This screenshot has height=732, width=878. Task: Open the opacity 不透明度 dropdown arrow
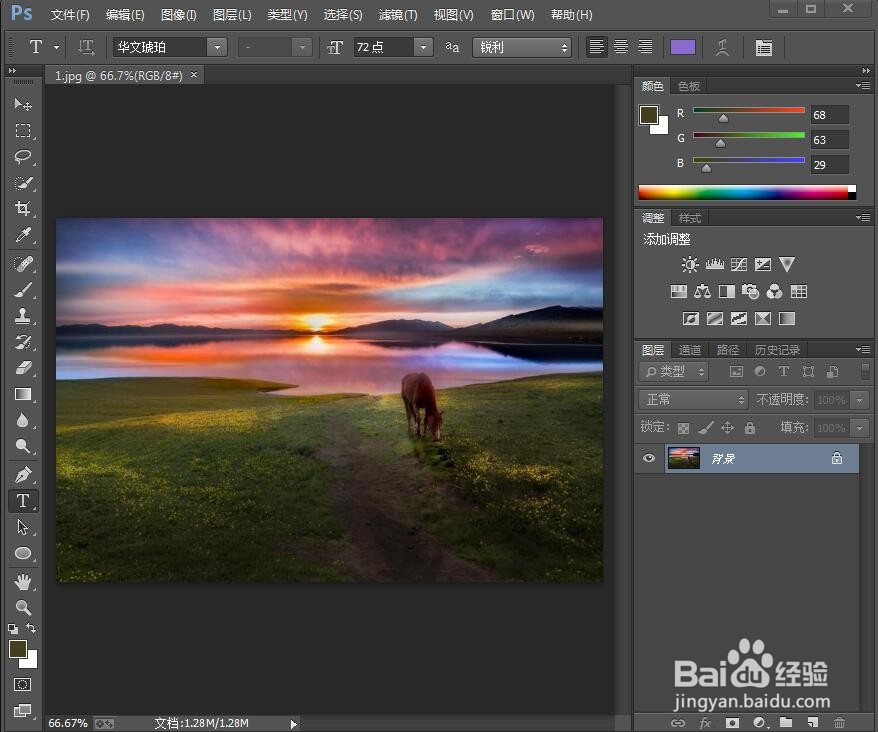(860, 400)
